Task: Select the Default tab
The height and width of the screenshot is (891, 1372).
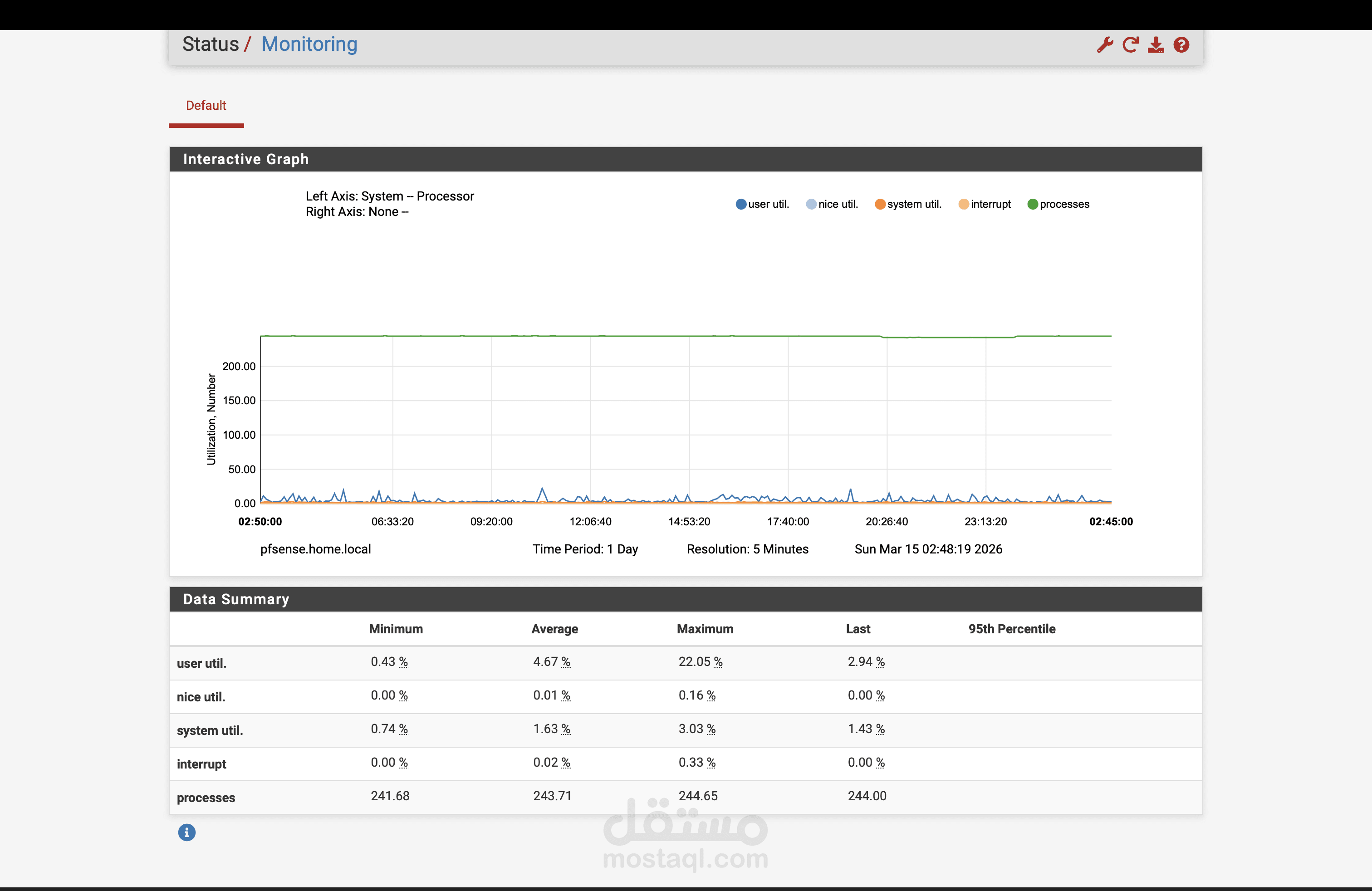Action: pyautogui.click(x=206, y=105)
